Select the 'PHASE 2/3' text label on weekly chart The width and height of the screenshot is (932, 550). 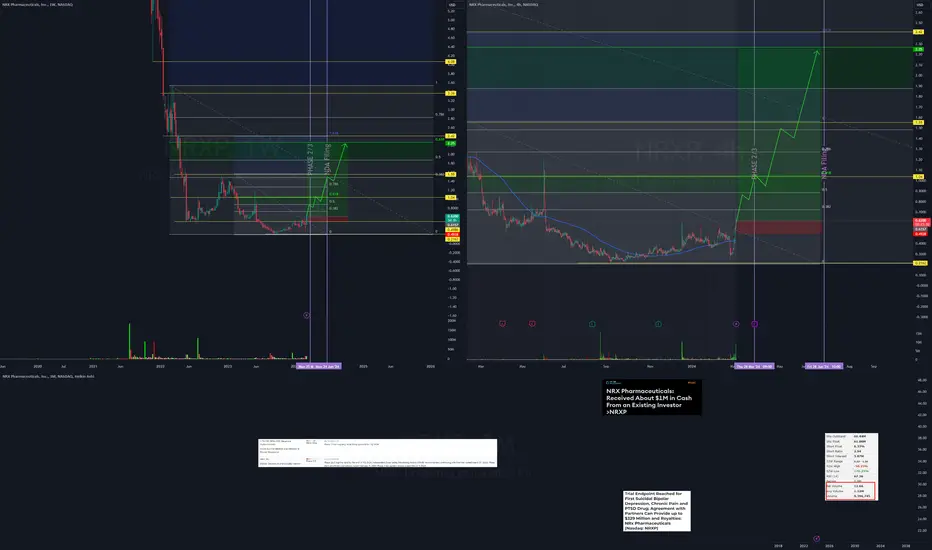310,159
